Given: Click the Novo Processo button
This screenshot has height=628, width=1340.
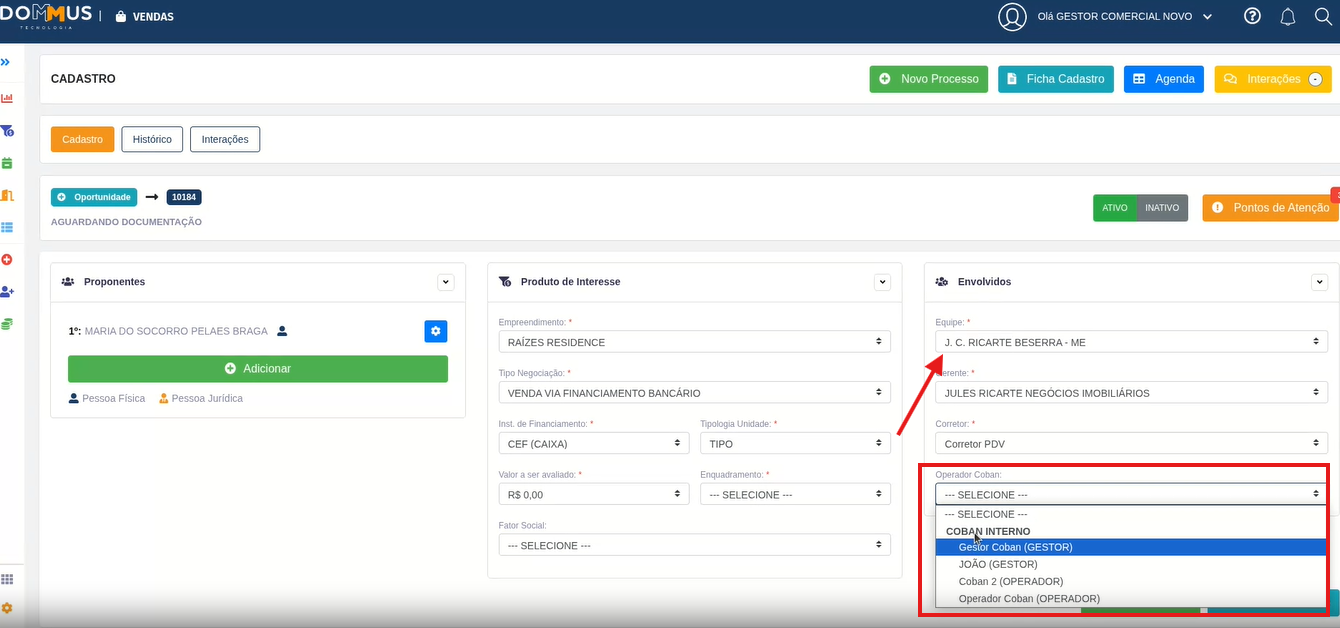Looking at the screenshot, I should pos(928,79).
